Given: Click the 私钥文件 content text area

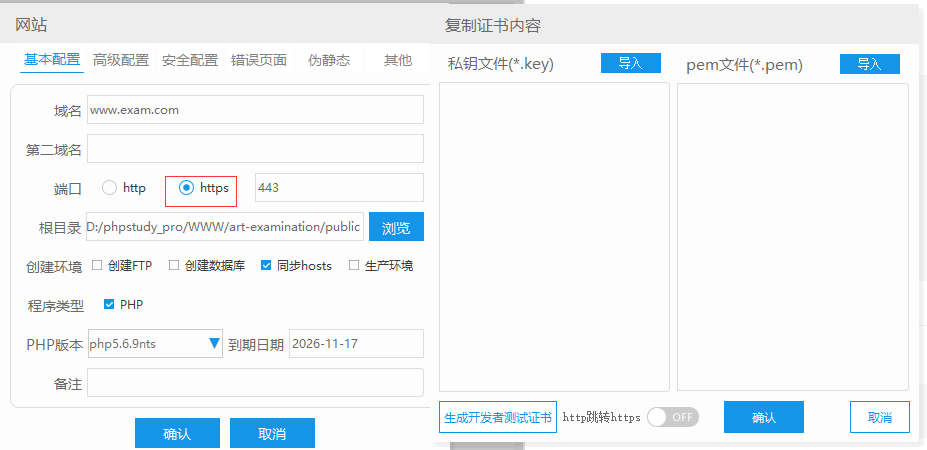Looking at the screenshot, I should (555, 237).
